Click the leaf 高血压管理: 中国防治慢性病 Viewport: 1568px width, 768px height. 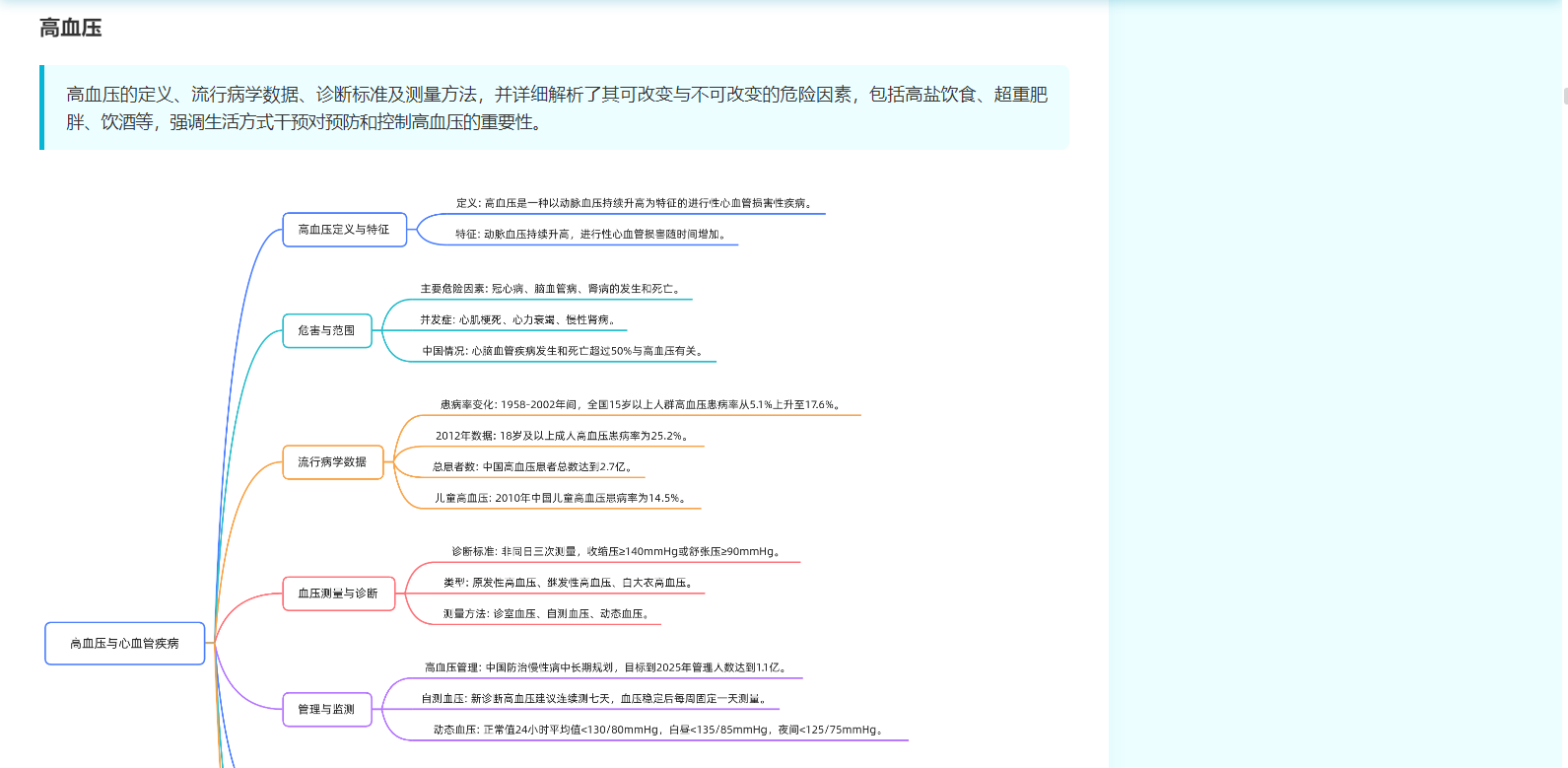click(607, 668)
